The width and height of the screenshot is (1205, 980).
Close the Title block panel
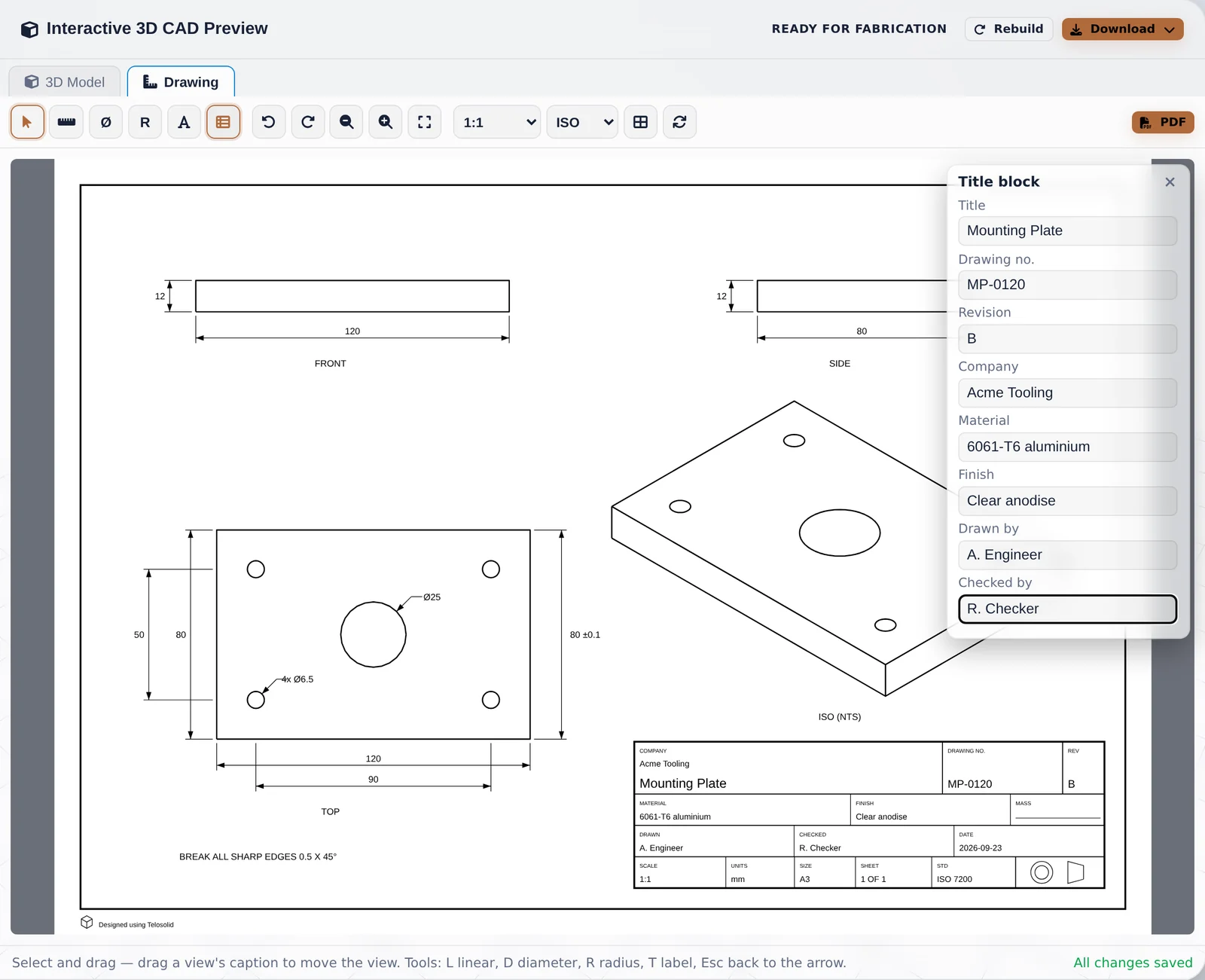coord(1170,182)
